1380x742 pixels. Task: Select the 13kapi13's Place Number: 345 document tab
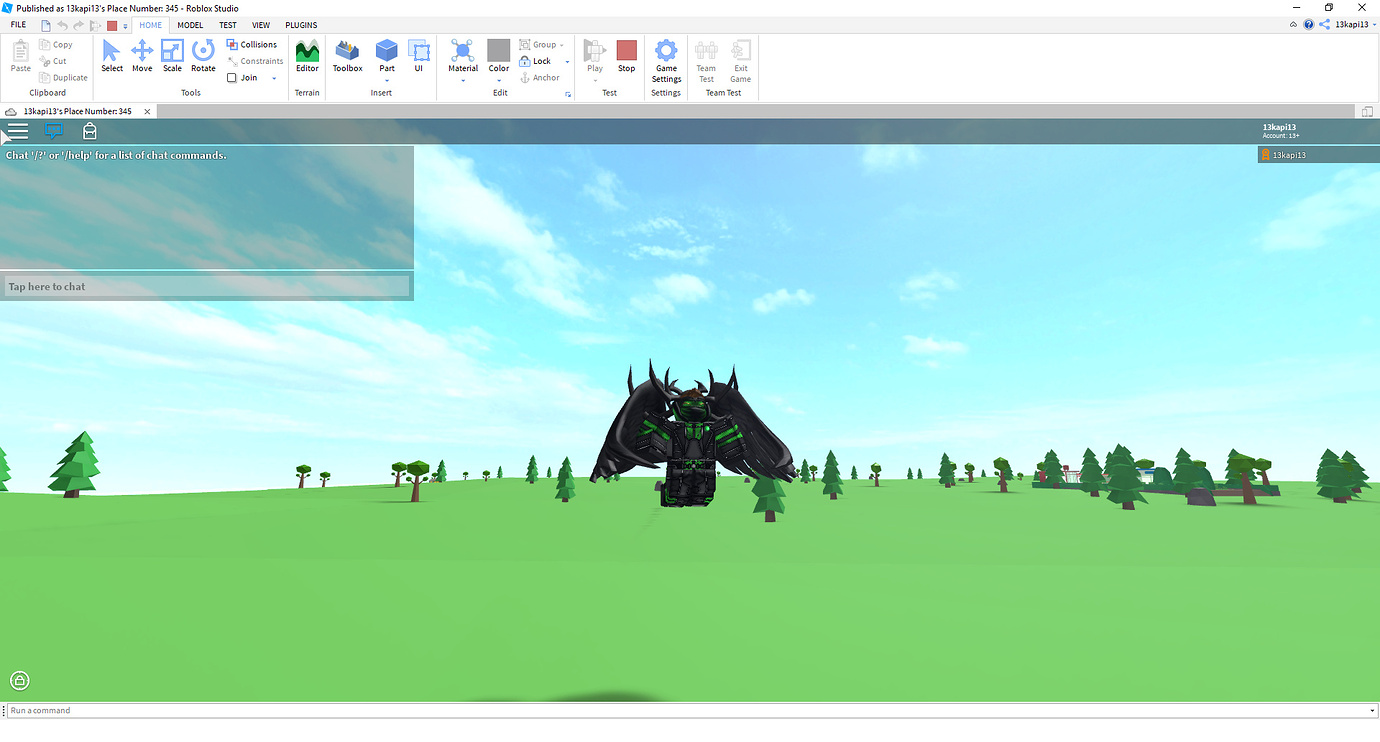[77, 111]
